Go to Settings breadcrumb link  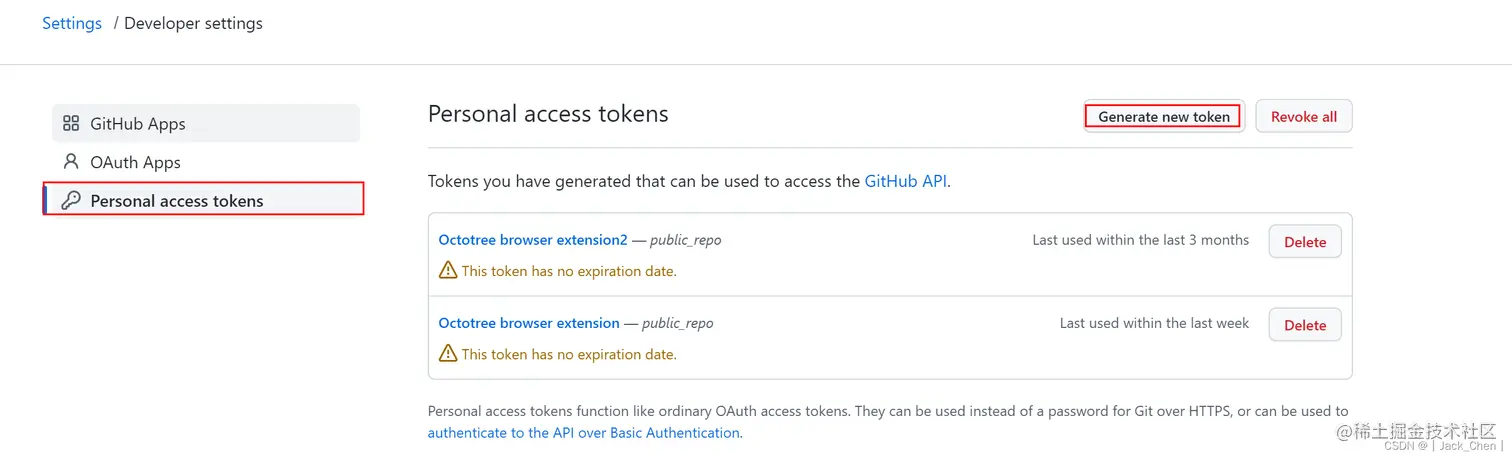[72, 23]
